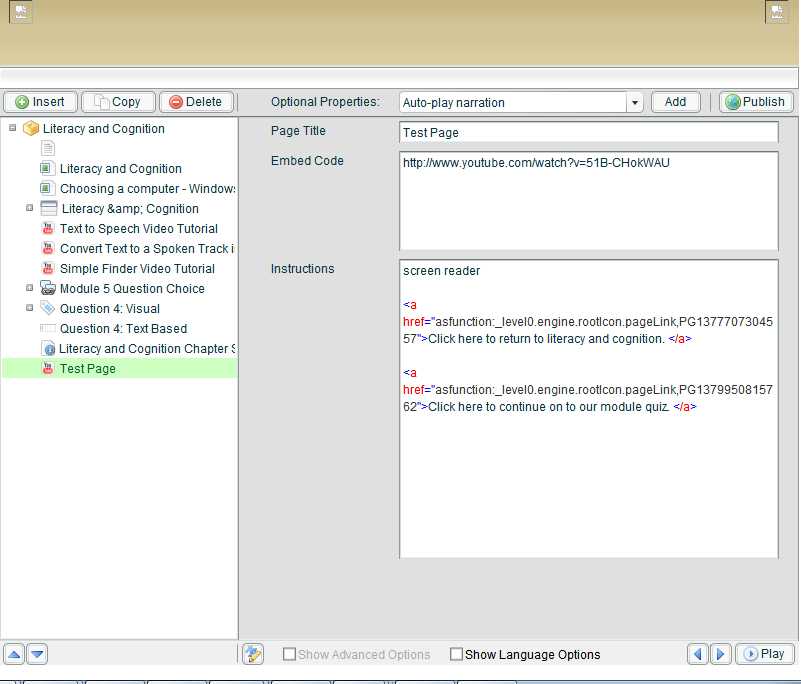Toggle Show Advanced Options checkbox

click(289, 654)
